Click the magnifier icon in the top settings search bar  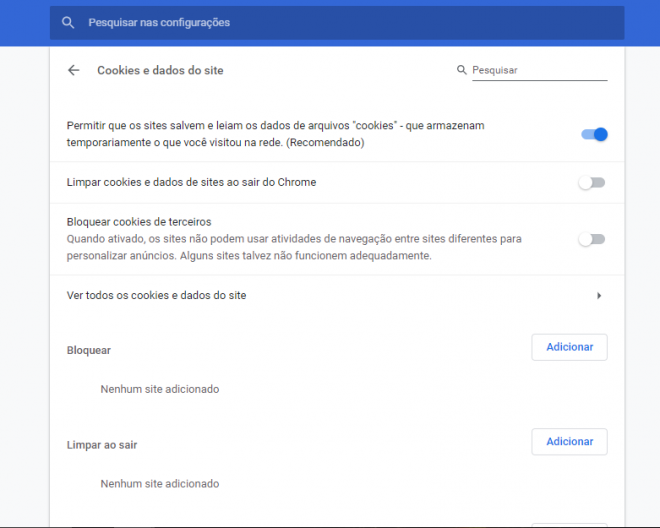(68, 23)
